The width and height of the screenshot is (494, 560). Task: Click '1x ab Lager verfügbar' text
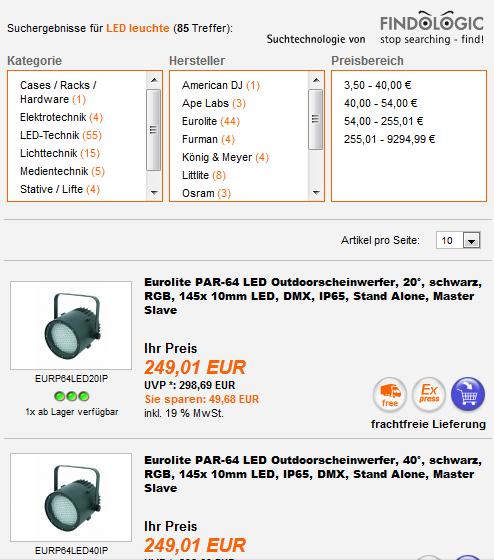coord(71,412)
